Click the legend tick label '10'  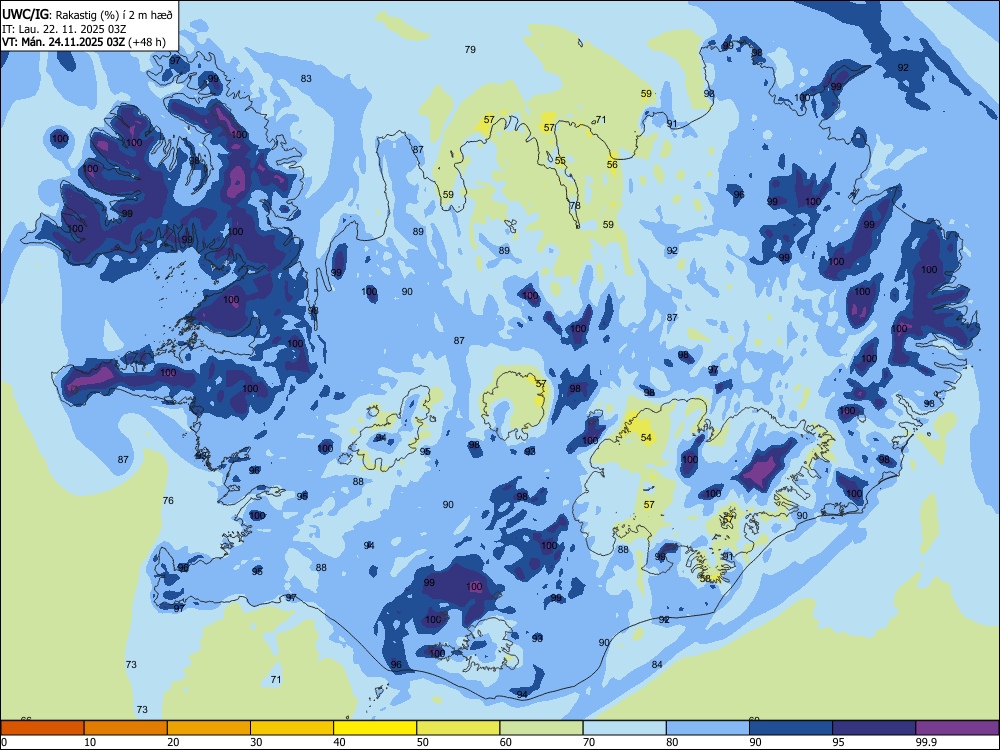coord(90,742)
